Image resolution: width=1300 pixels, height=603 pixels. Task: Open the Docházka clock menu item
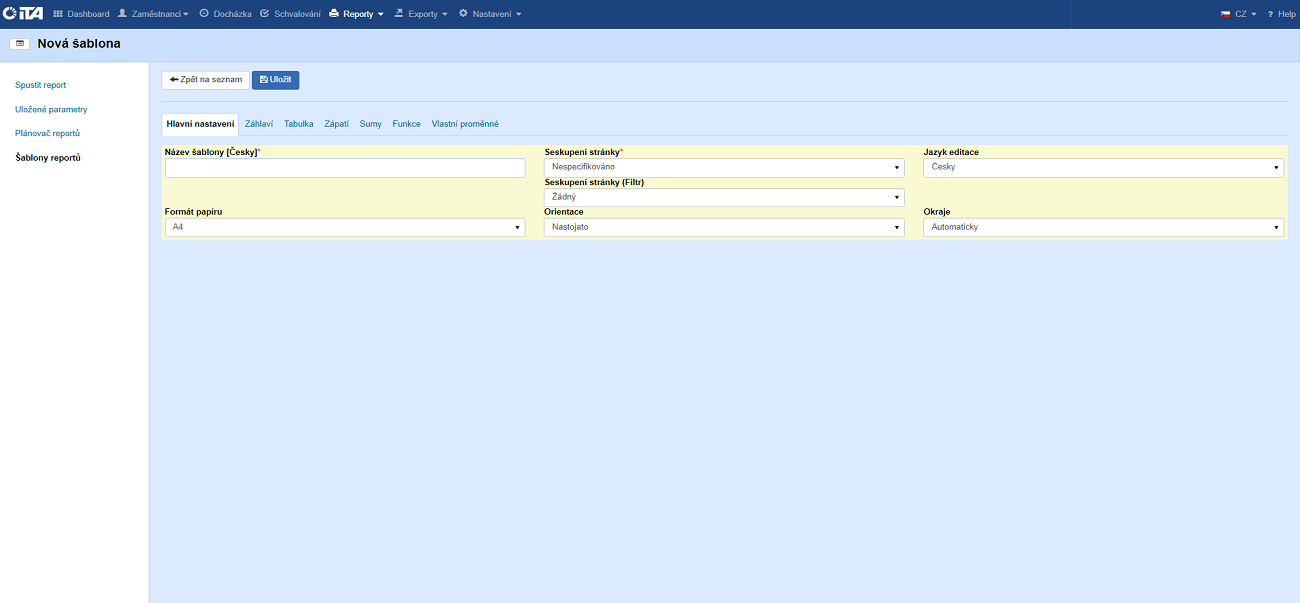tap(225, 14)
